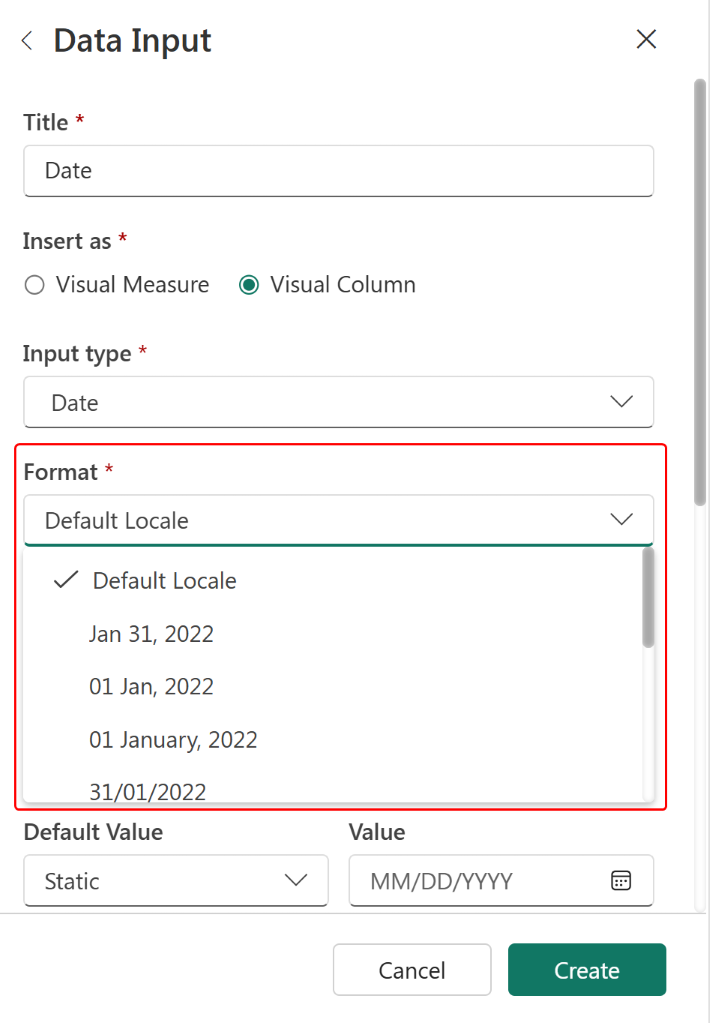Select the Visual Measure radio button
The width and height of the screenshot is (710, 1023).
35,285
